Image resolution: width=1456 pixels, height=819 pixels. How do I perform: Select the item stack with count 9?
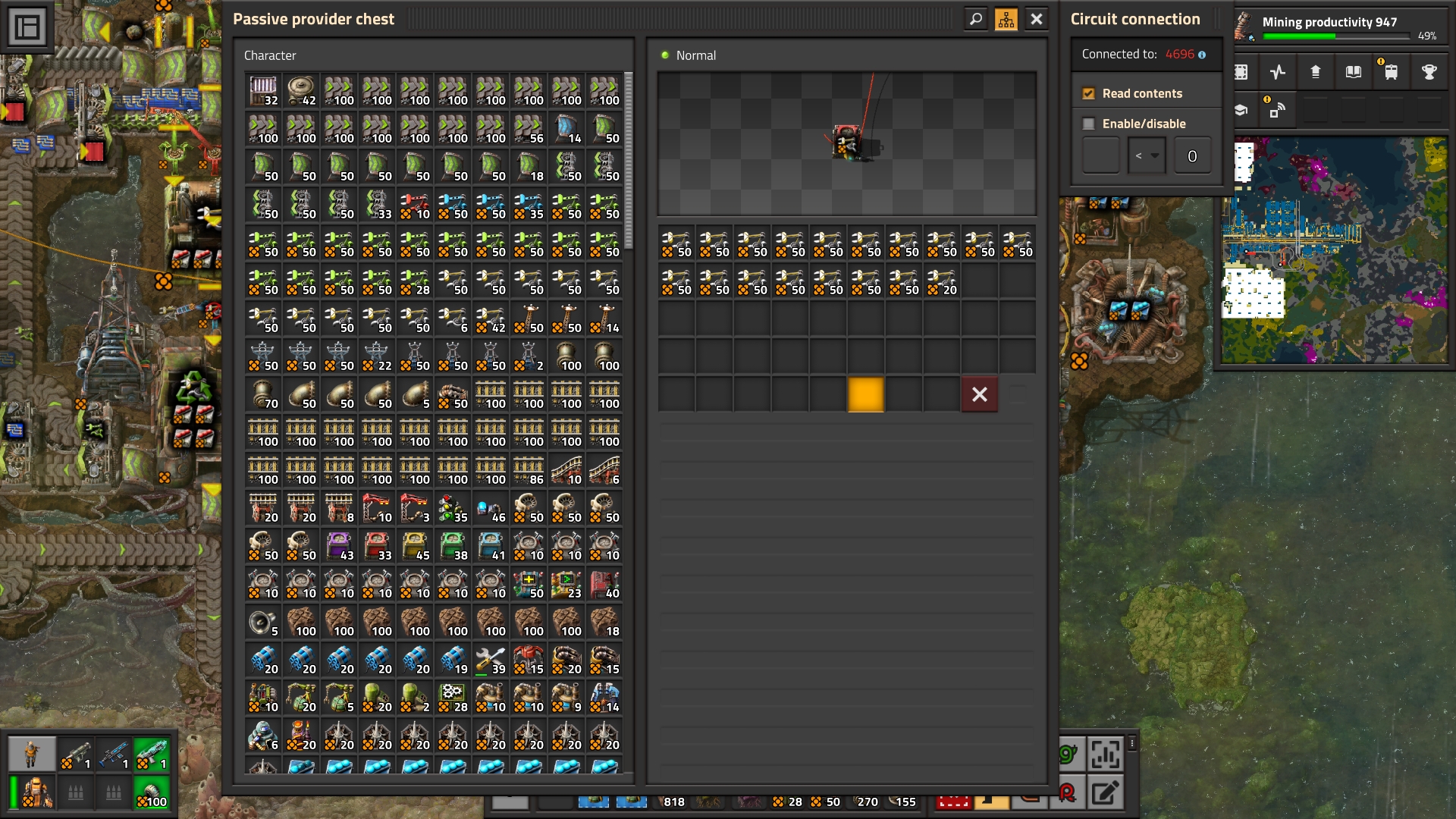pos(566,698)
